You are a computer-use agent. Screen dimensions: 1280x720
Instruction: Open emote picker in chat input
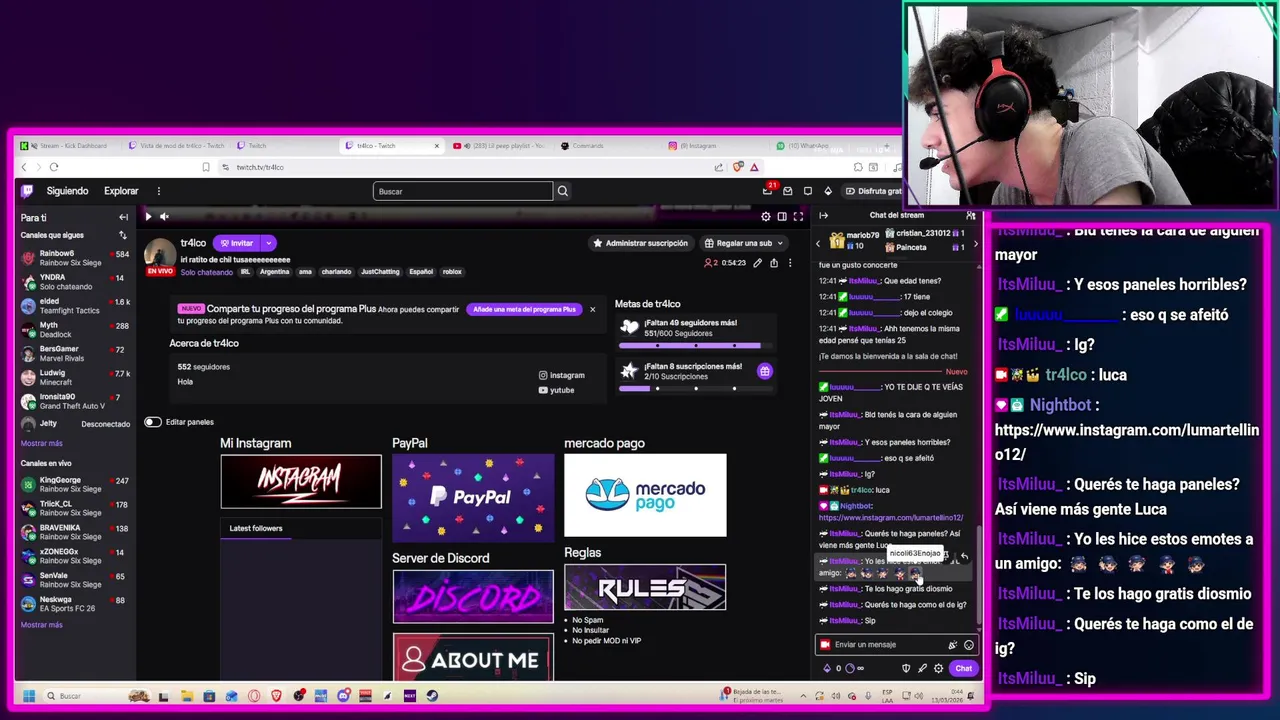pos(968,645)
